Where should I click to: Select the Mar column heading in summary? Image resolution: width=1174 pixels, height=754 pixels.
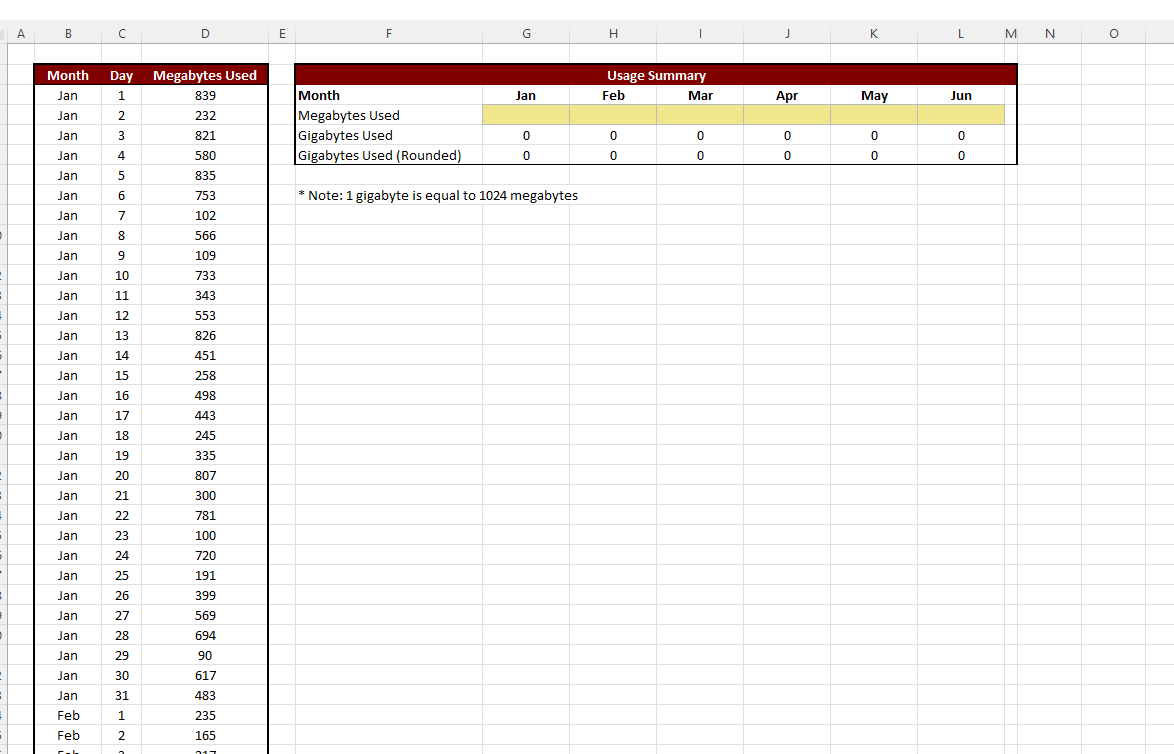(700, 95)
